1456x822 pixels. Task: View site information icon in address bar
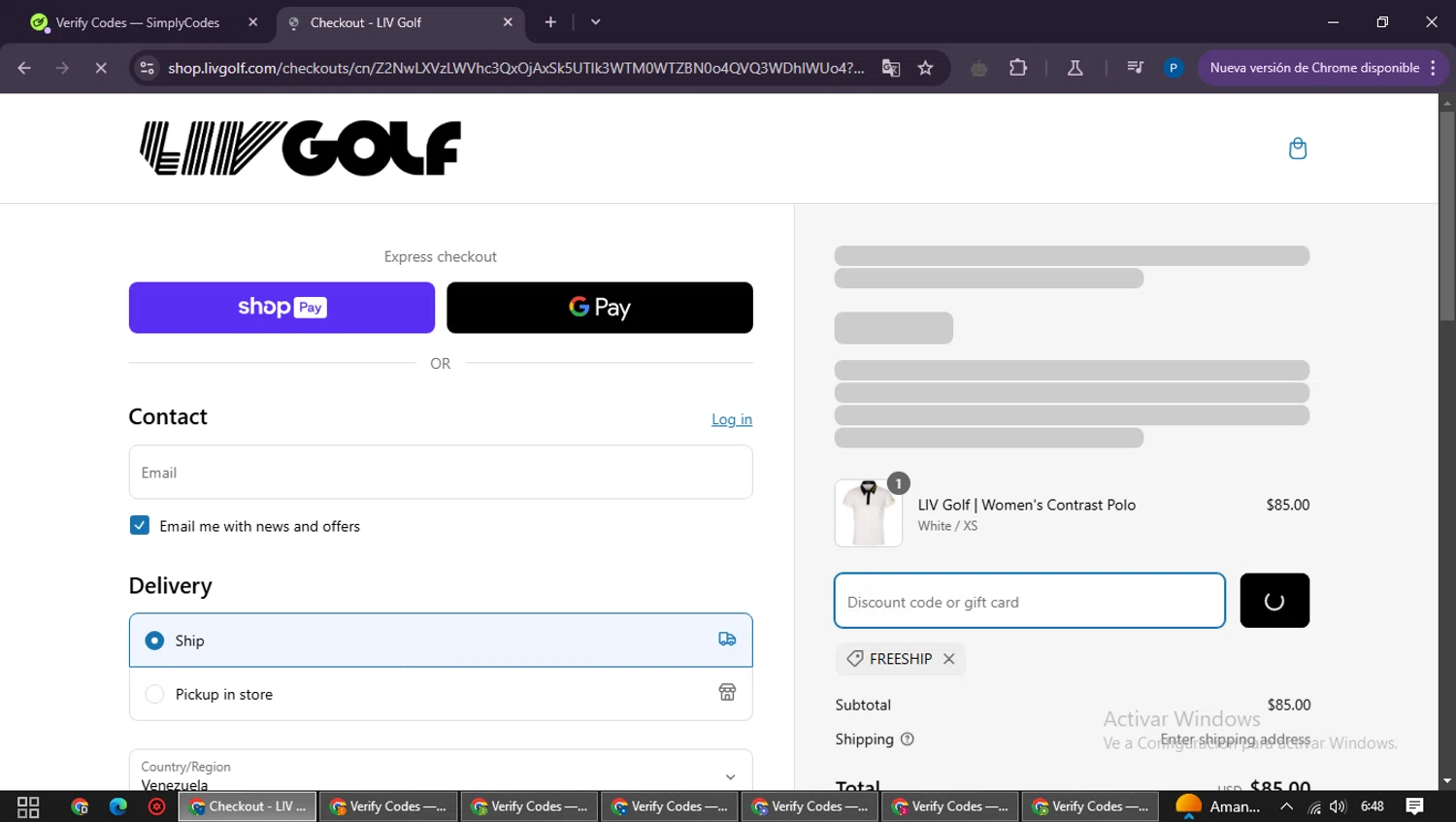147,68
